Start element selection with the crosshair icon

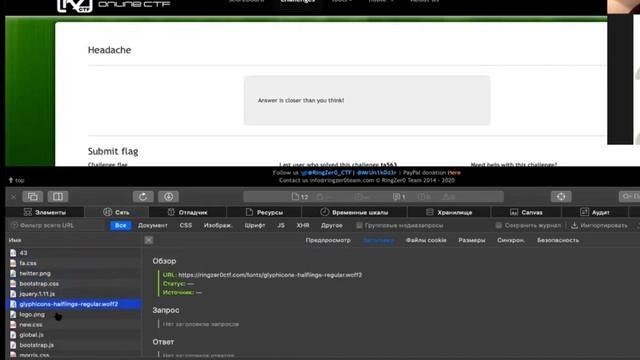point(561,197)
